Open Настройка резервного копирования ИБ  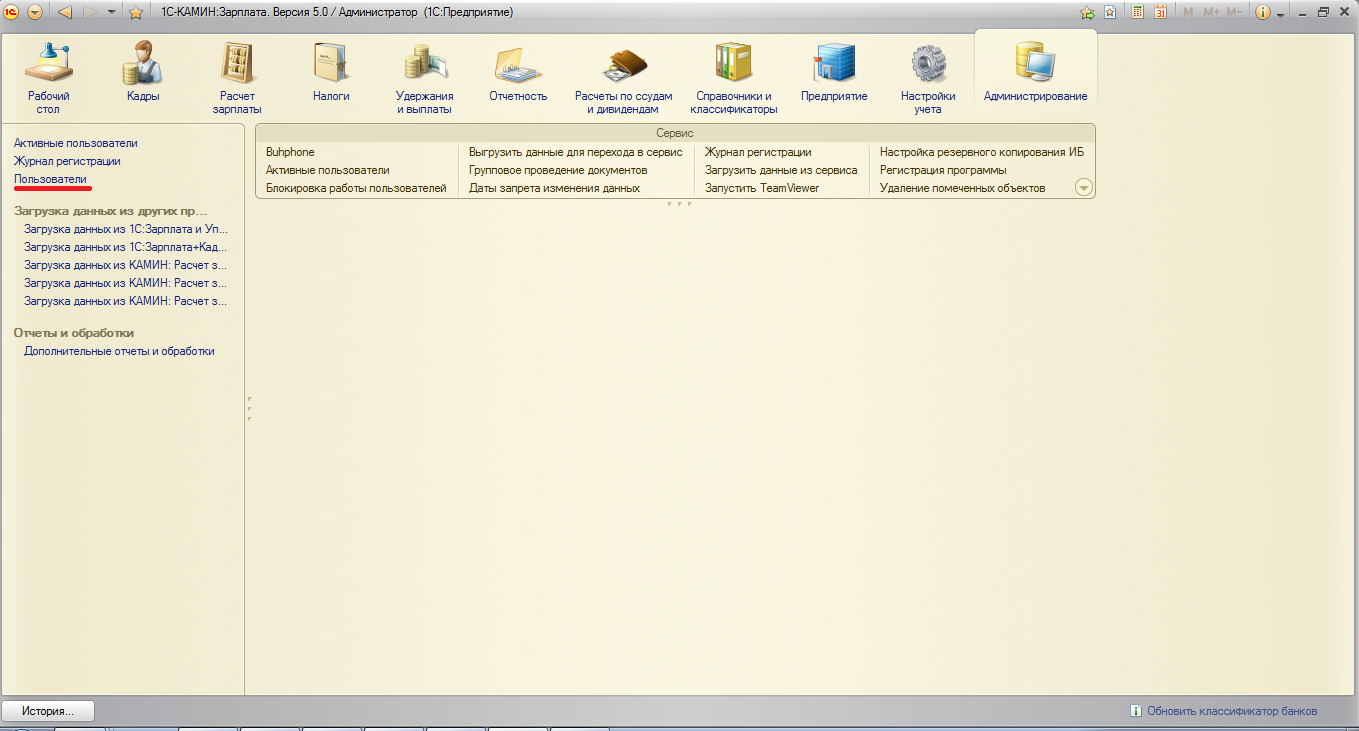click(982, 152)
